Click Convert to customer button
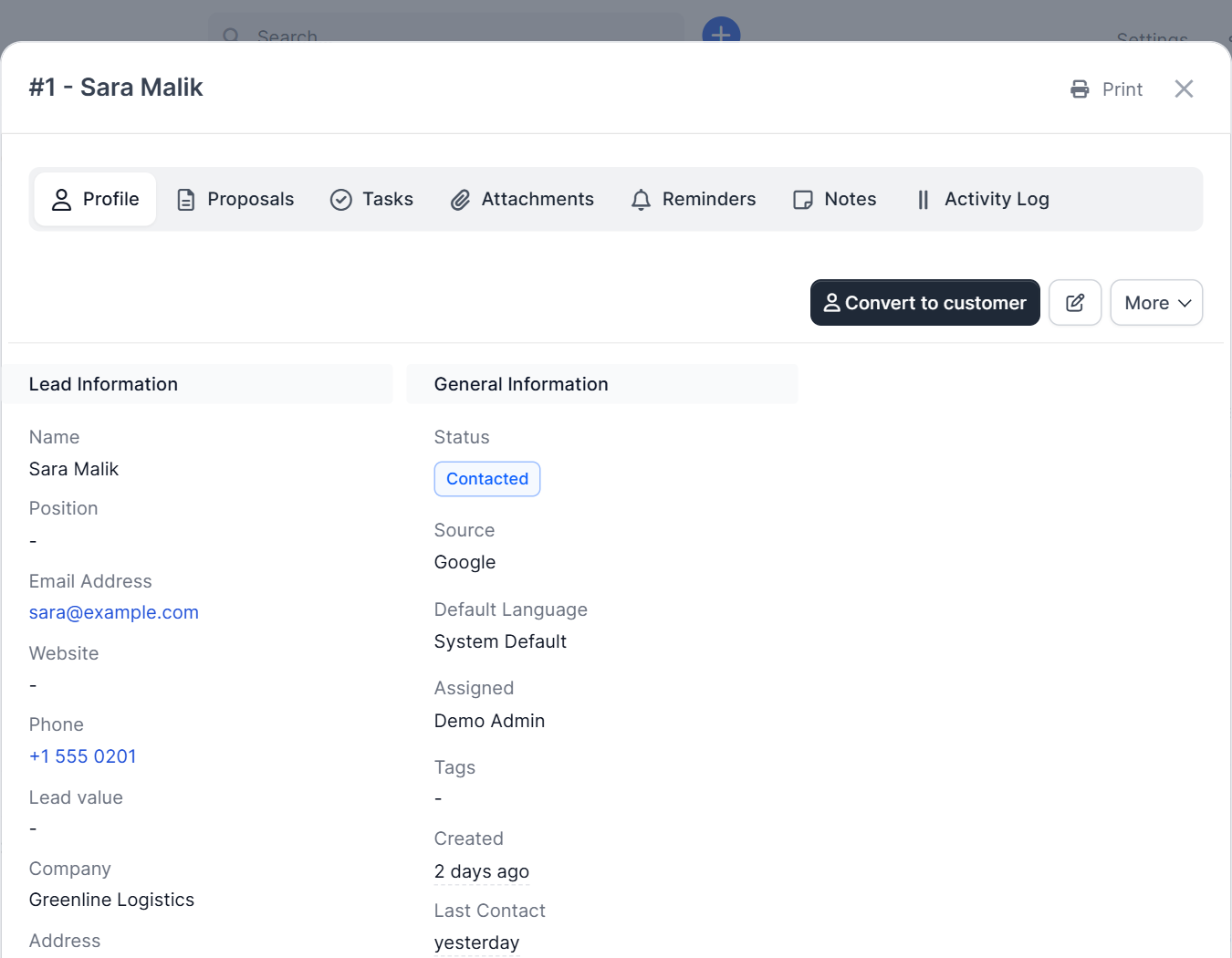 925,303
